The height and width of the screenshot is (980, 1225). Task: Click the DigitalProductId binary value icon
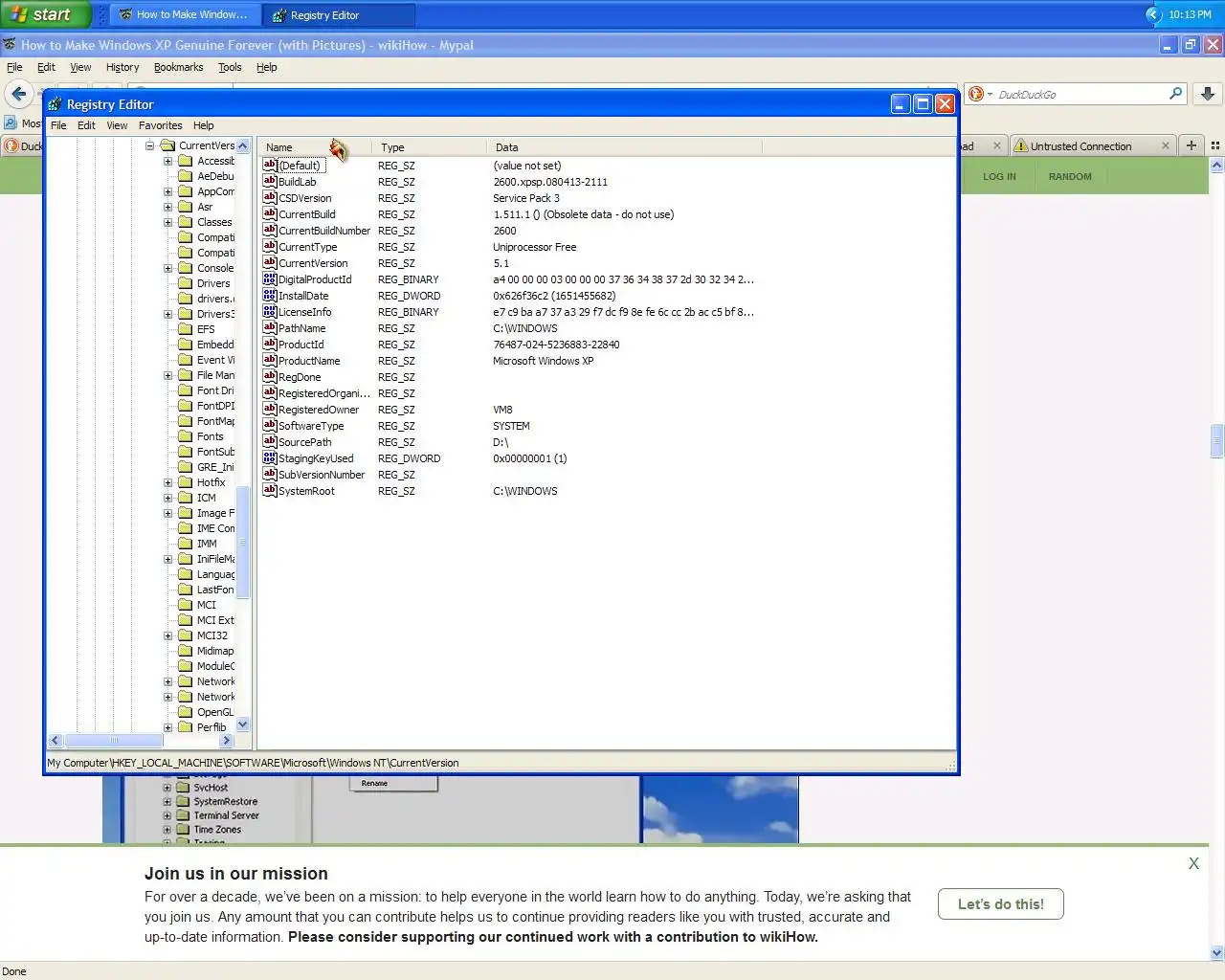click(x=270, y=278)
